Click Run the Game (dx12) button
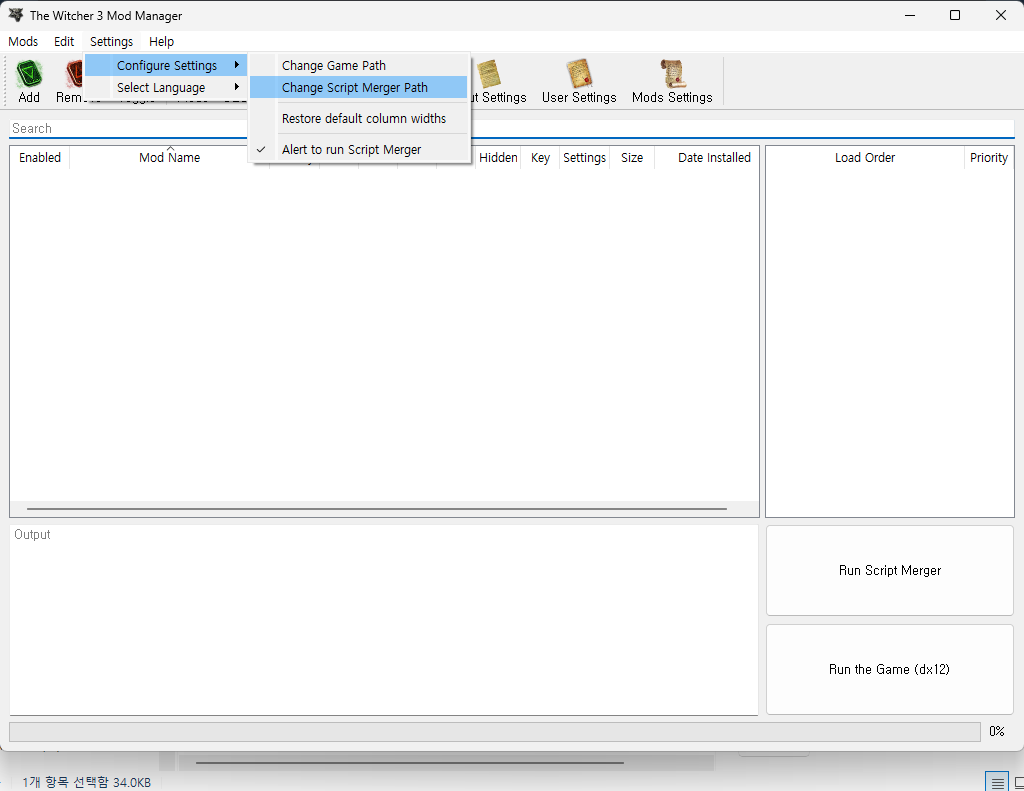1024x791 pixels. point(889,670)
